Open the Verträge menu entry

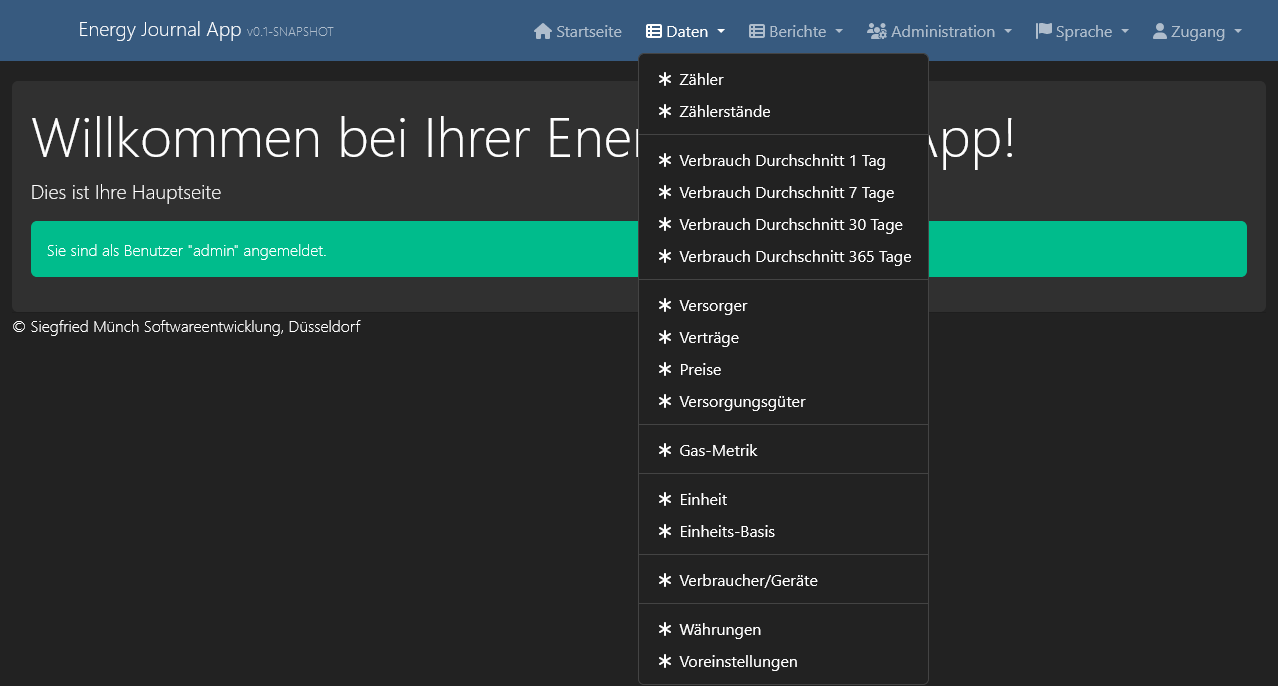click(x=708, y=337)
